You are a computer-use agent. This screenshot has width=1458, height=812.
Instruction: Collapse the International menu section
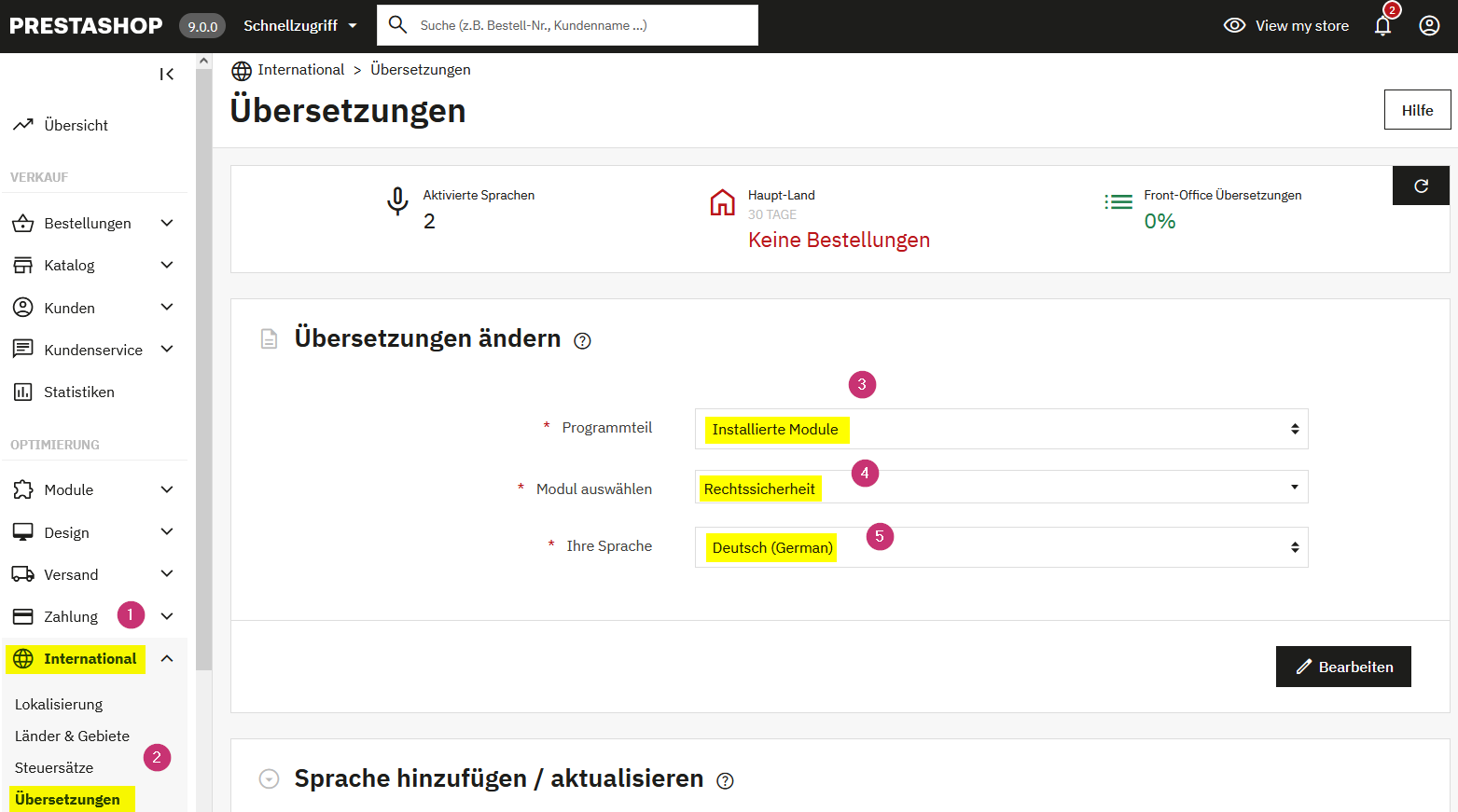[167, 659]
